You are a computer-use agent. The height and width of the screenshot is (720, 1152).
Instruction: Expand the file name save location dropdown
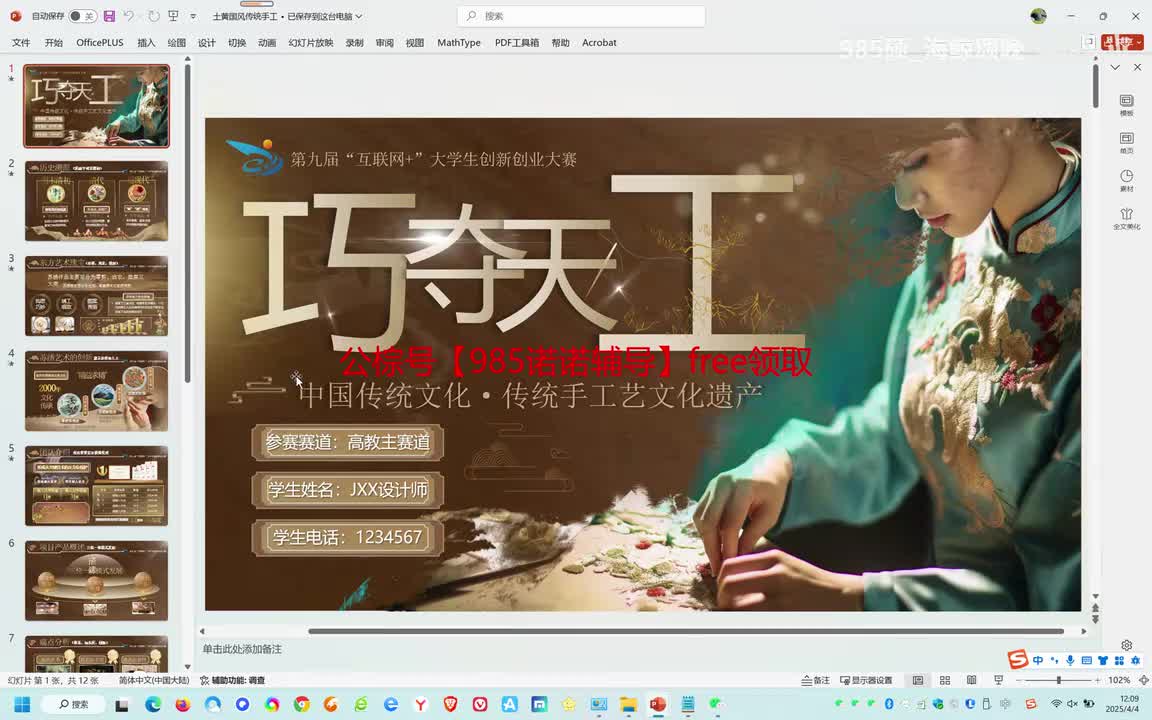(359, 15)
